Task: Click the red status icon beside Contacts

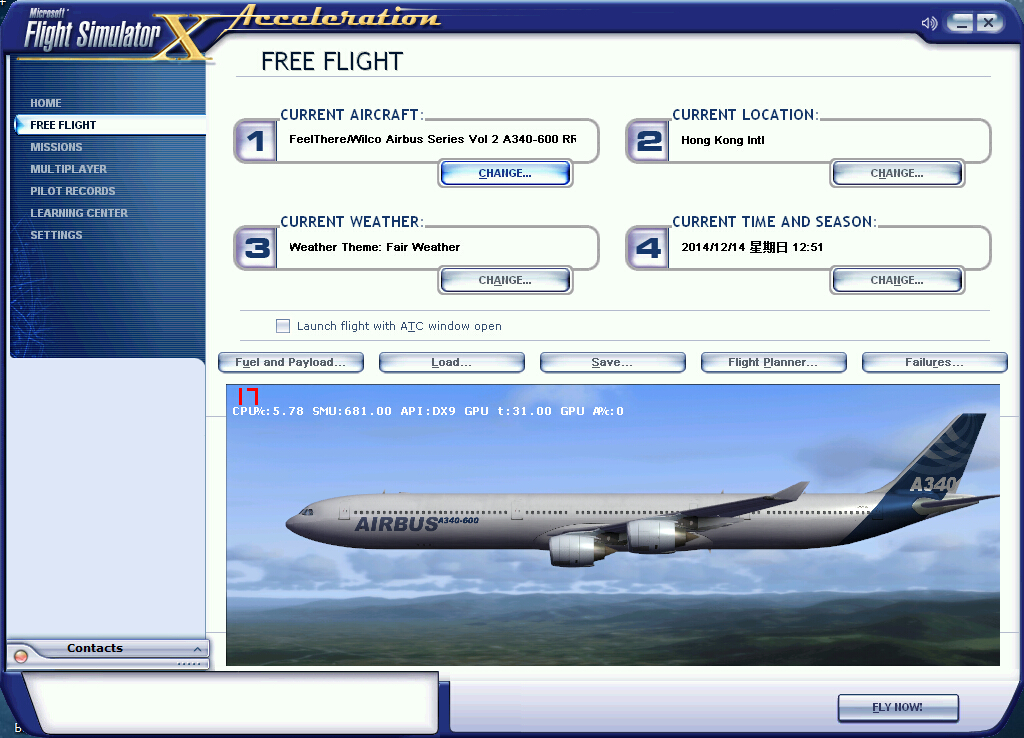Action: pos(21,656)
